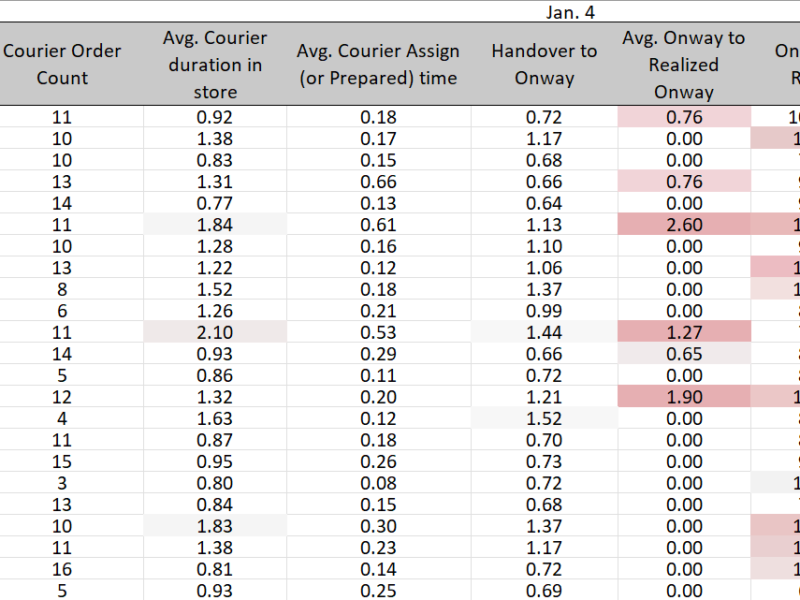Click the 1.44 handover cell
800x600 pixels.
(544, 332)
